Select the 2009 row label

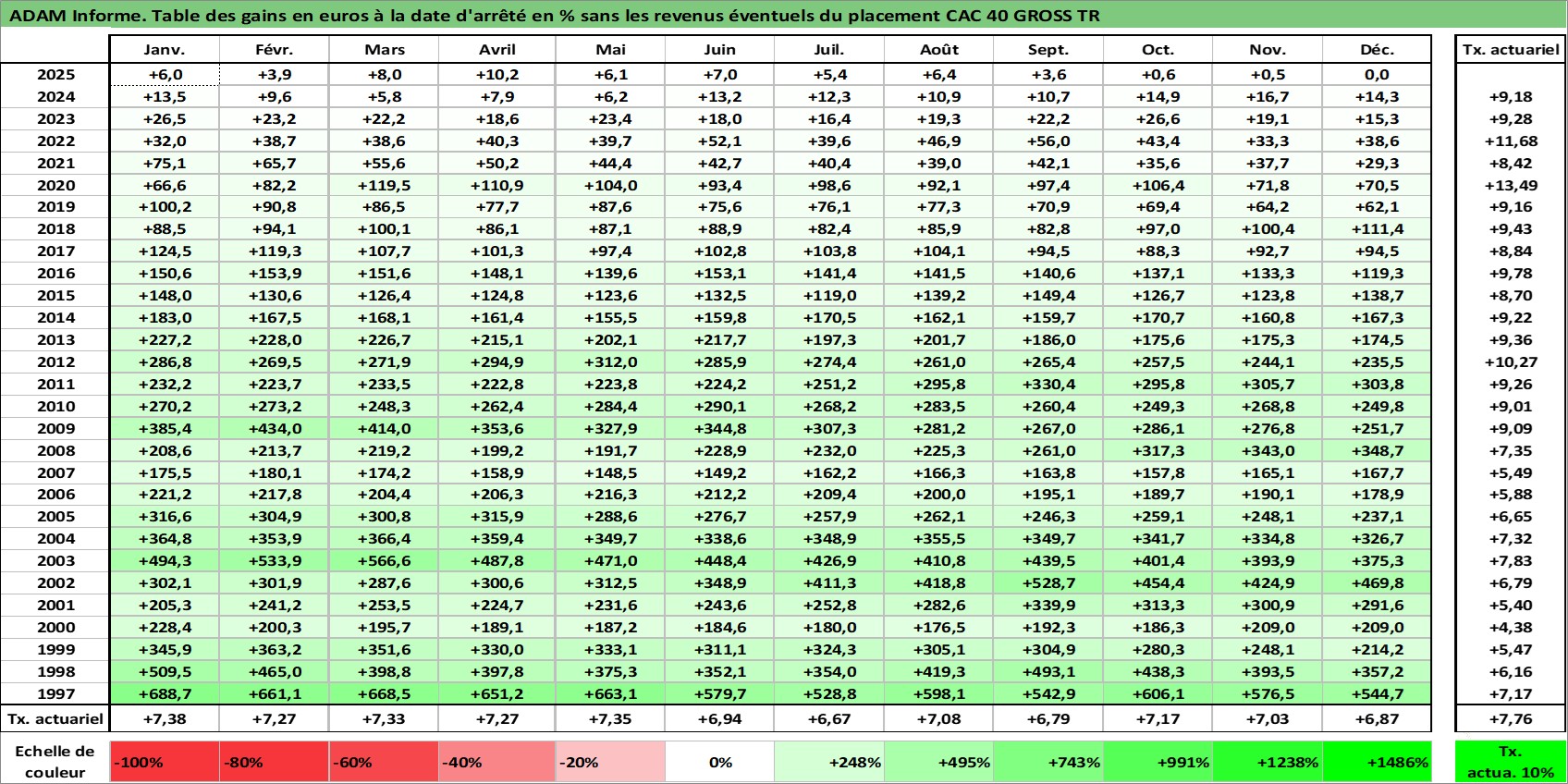pyautogui.click(x=55, y=428)
